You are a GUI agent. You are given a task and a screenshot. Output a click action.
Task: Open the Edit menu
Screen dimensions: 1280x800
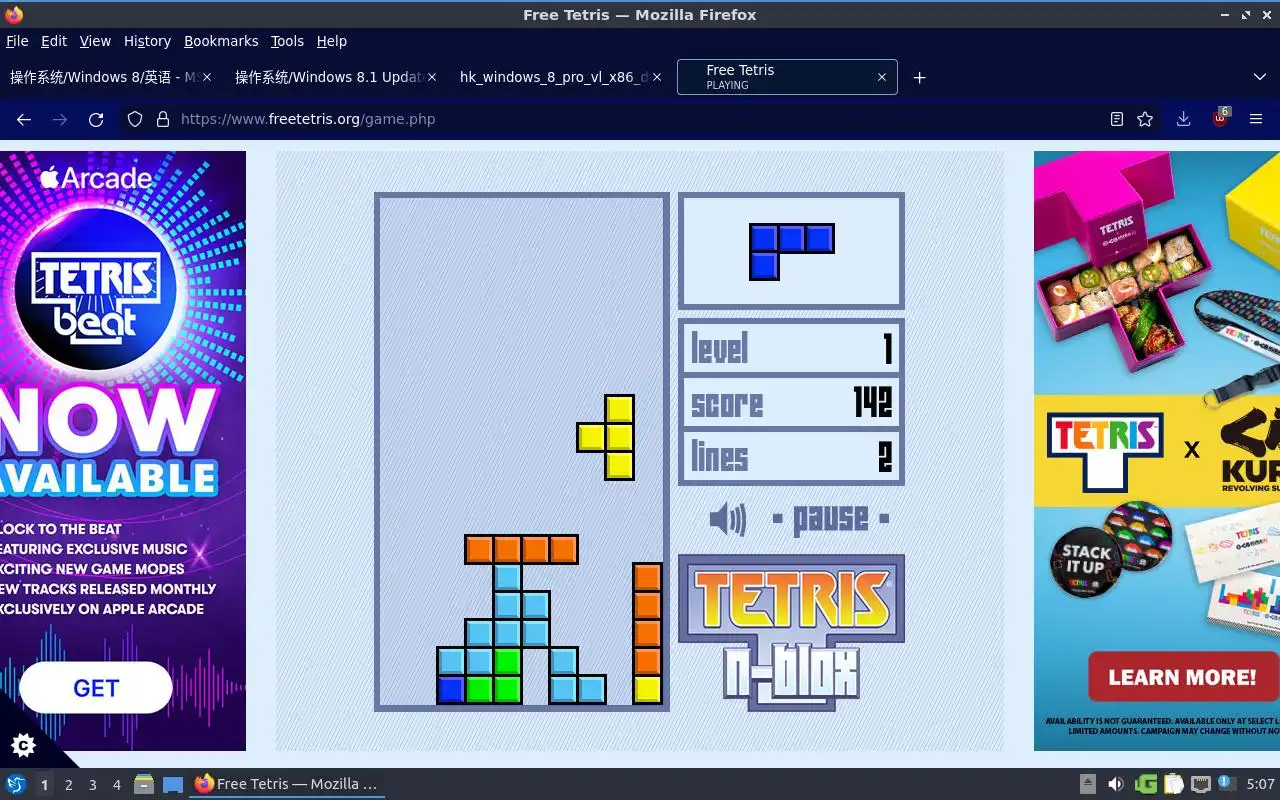(54, 41)
